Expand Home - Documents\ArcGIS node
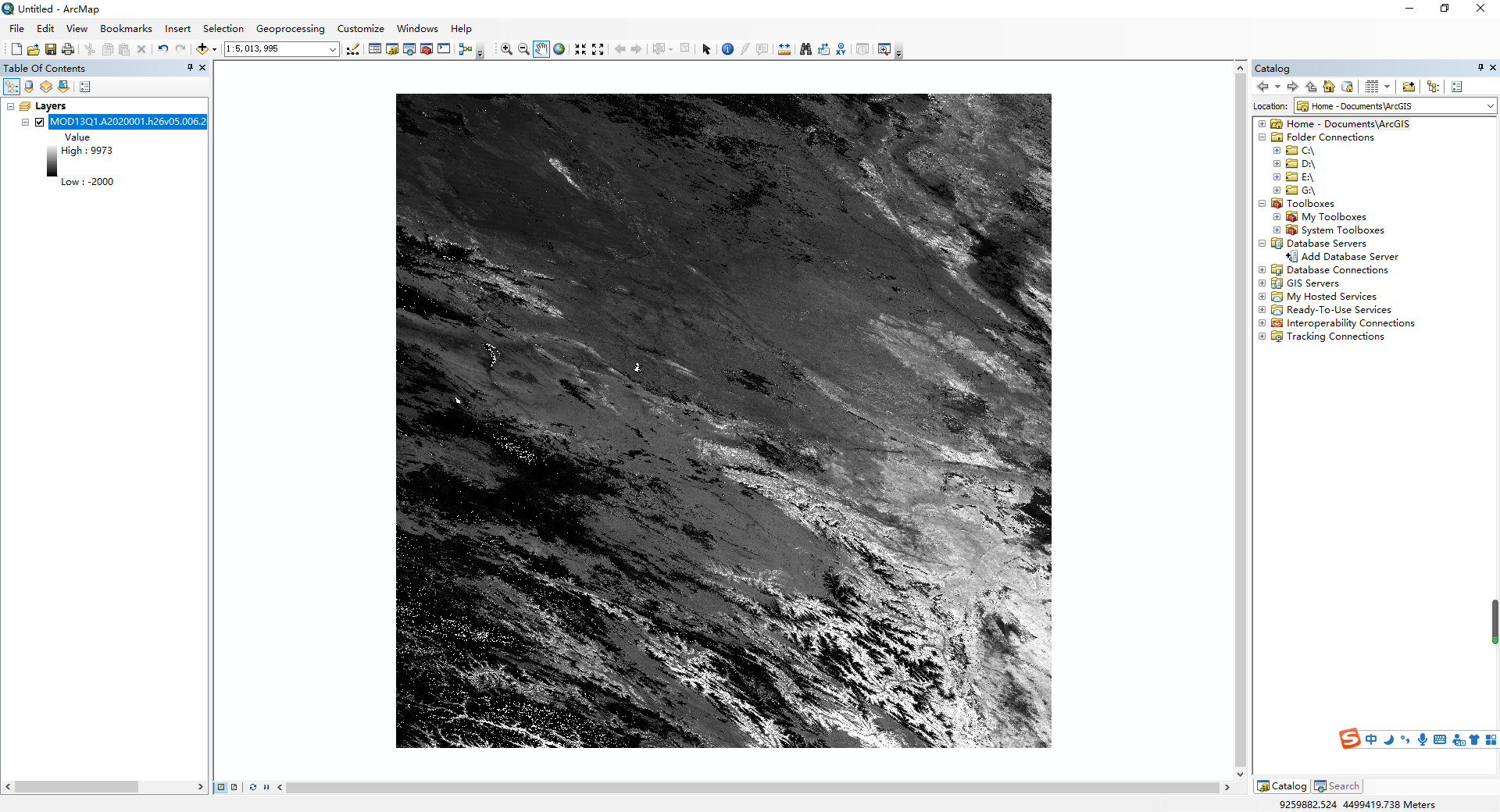Screen dimensions: 1500x812 click(x=1262, y=124)
